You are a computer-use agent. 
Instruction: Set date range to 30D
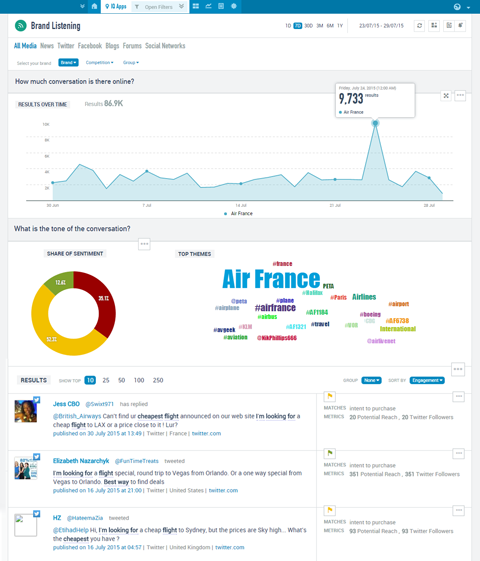pyautogui.click(x=308, y=26)
